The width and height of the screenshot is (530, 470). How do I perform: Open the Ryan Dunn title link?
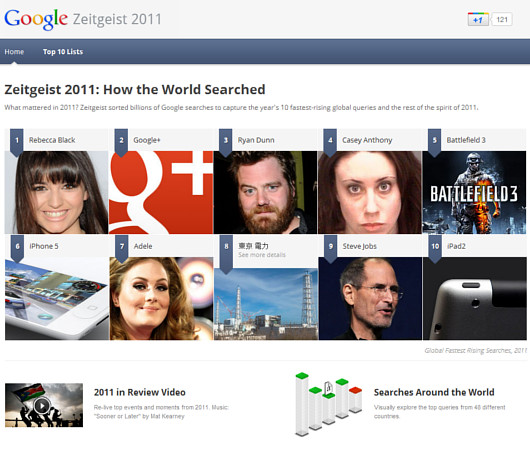point(256,140)
